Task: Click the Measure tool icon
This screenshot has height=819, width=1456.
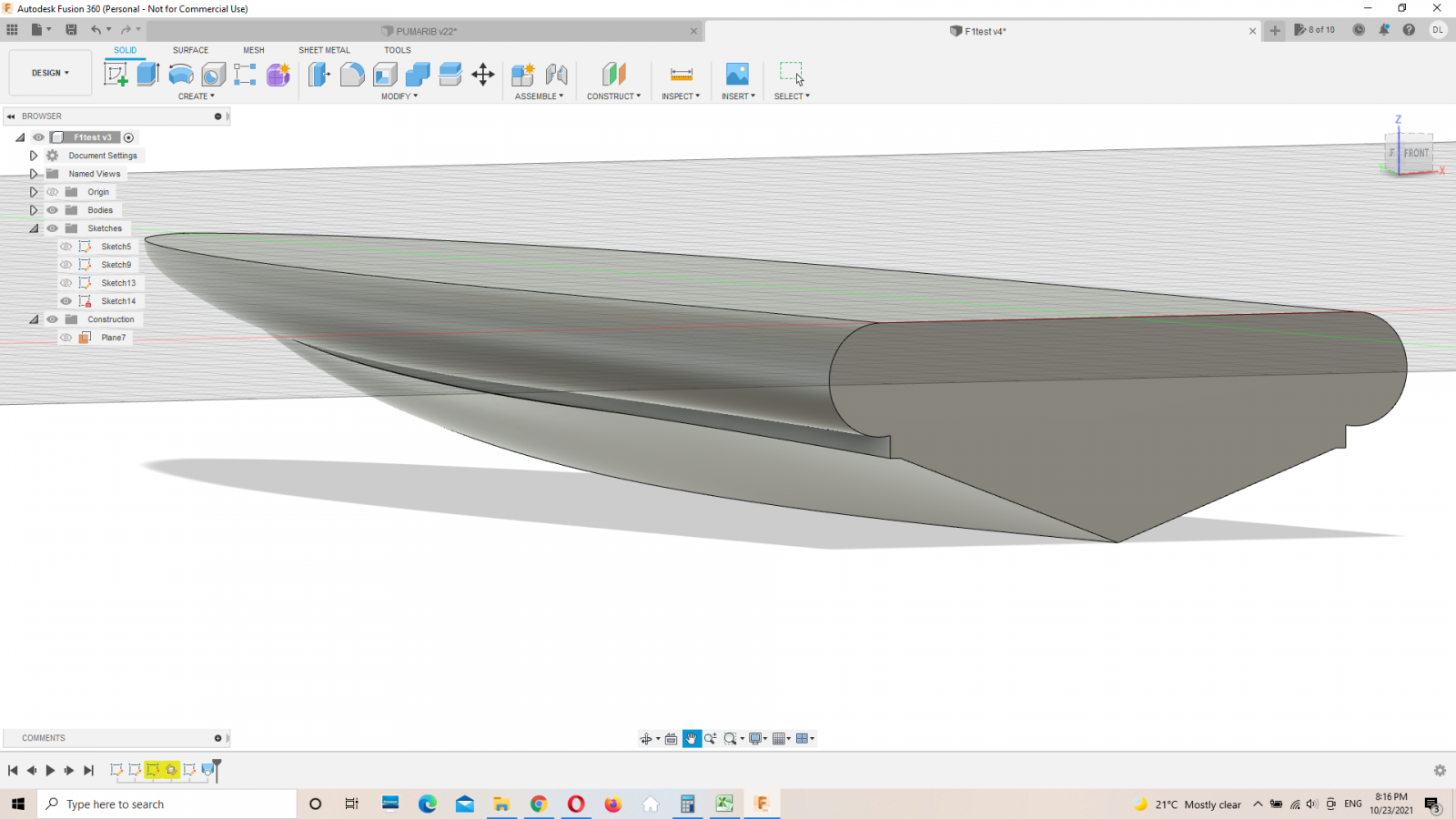Action: (x=682, y=74)
